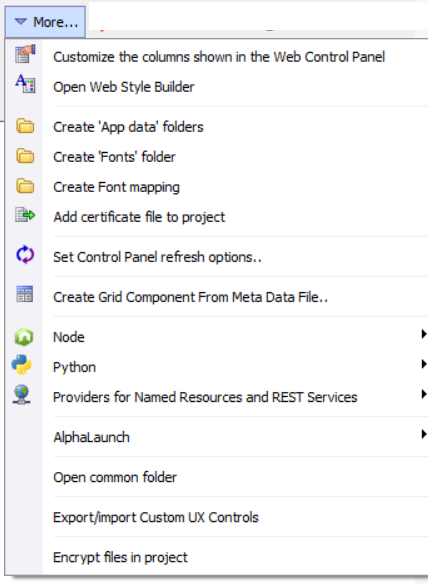Screen dimensions: 428x584
Task: Choose Export/import Custom UX Controls
Action: 216,517
